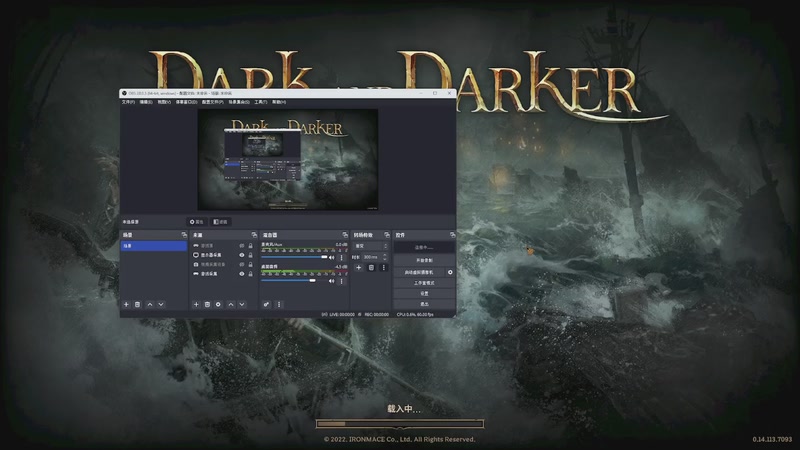Viewport: 800px width, 450px height.
Task: Select the highlighted scene in Scenes list
Action: point(154,246)
